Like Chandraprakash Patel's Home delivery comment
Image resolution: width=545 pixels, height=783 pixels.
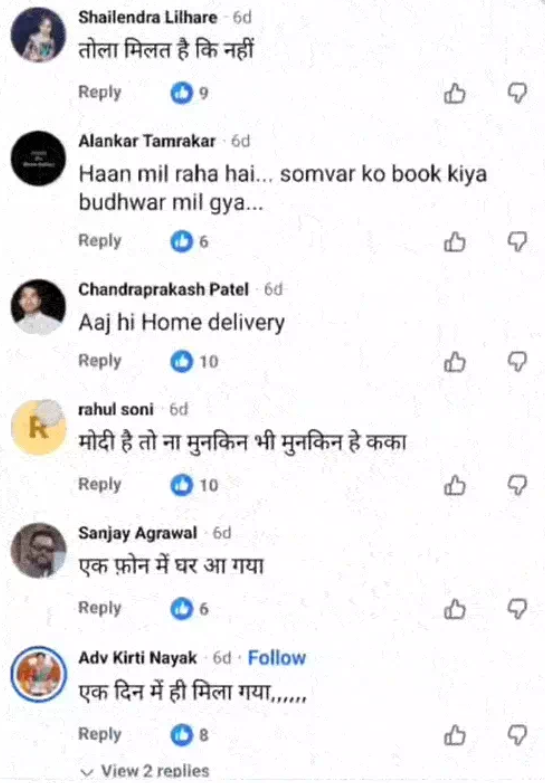tap(455, 362)
